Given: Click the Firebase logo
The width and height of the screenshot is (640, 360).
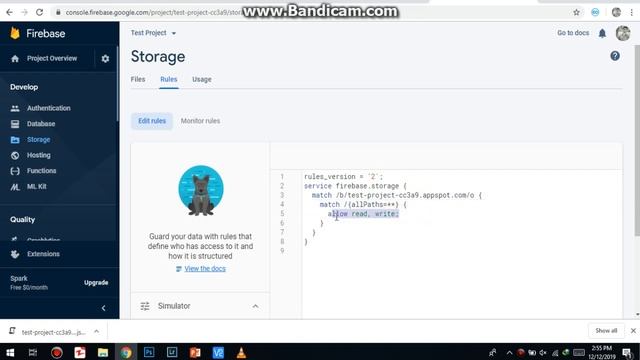Looking at the screenshot, I should pyautogui.click(x=38, y=33).
